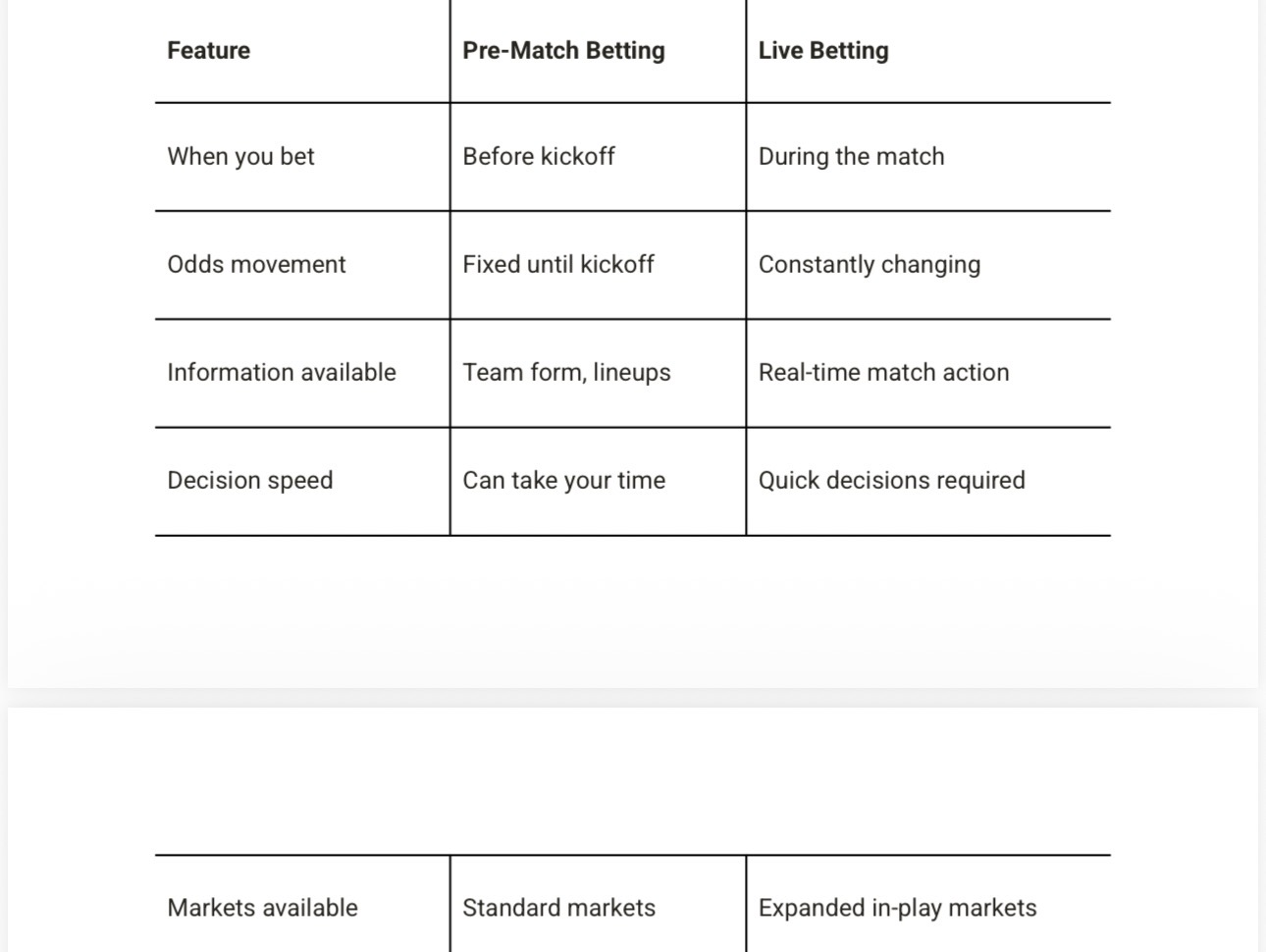Select the 'When you bet' row label
Screen dimensions: 1266x952
point(240,157)
